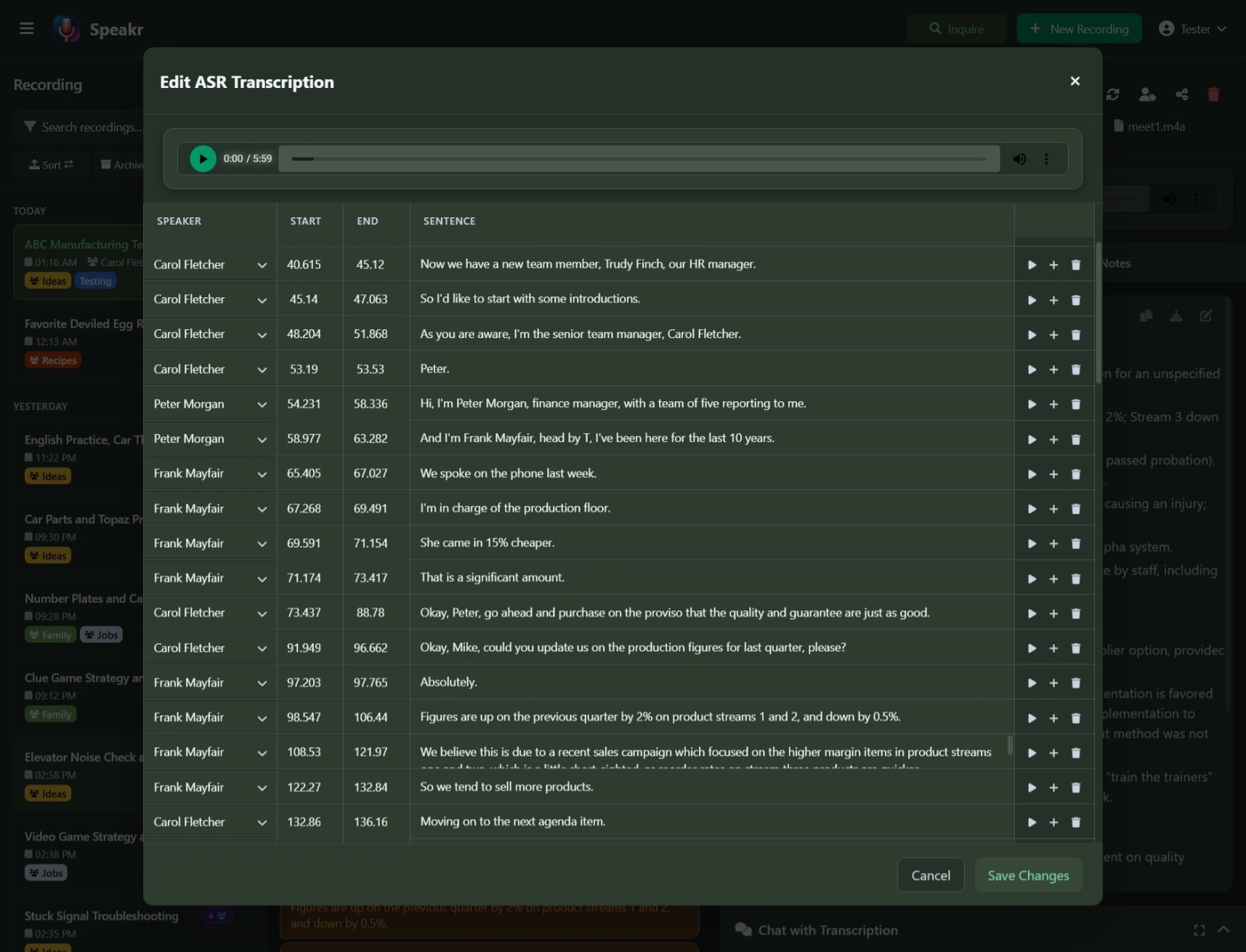Copy the transcription using the copy icon
The height and width of the screenshot is (952, 1246).
click(1146, 315)
